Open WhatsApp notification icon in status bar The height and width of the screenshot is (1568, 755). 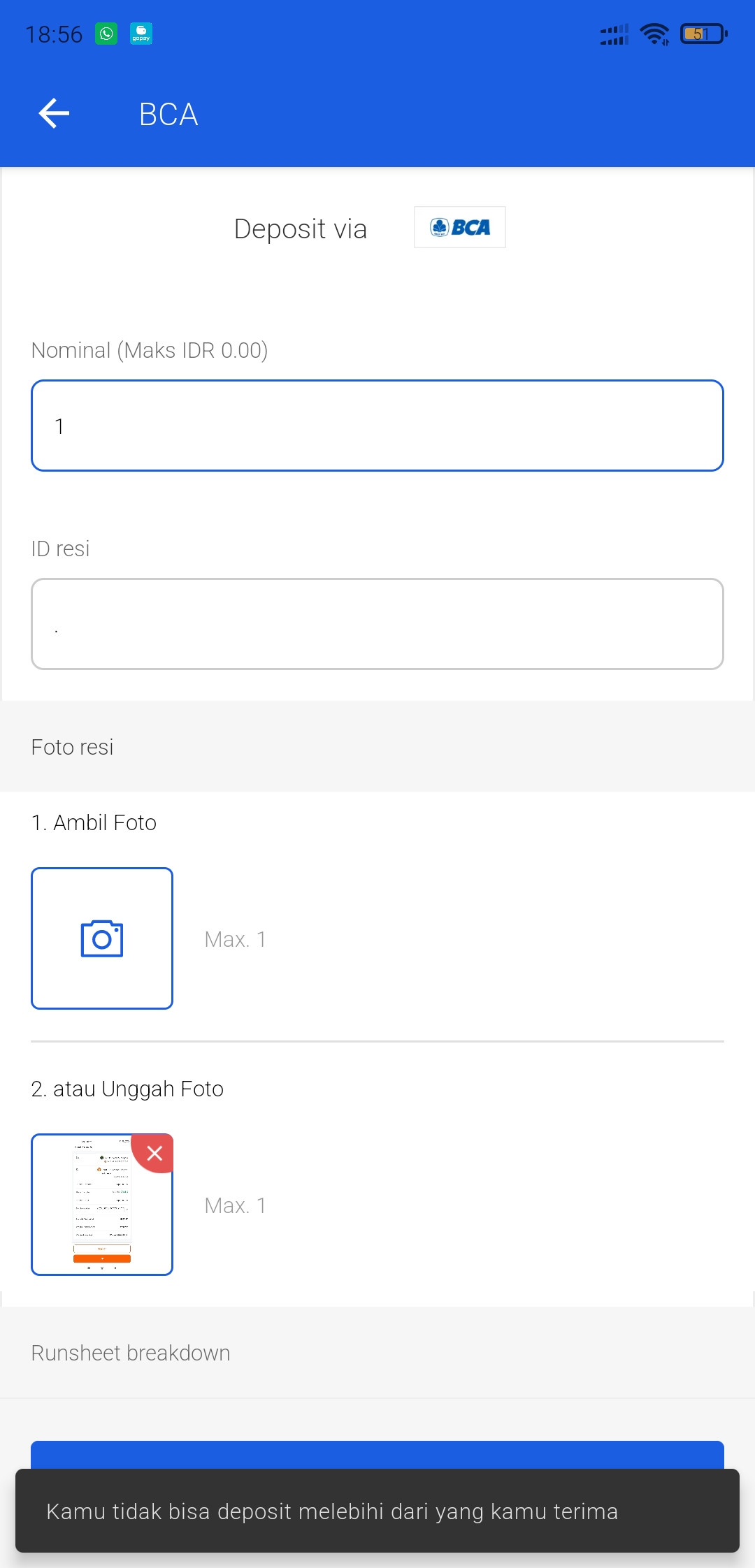106,34
